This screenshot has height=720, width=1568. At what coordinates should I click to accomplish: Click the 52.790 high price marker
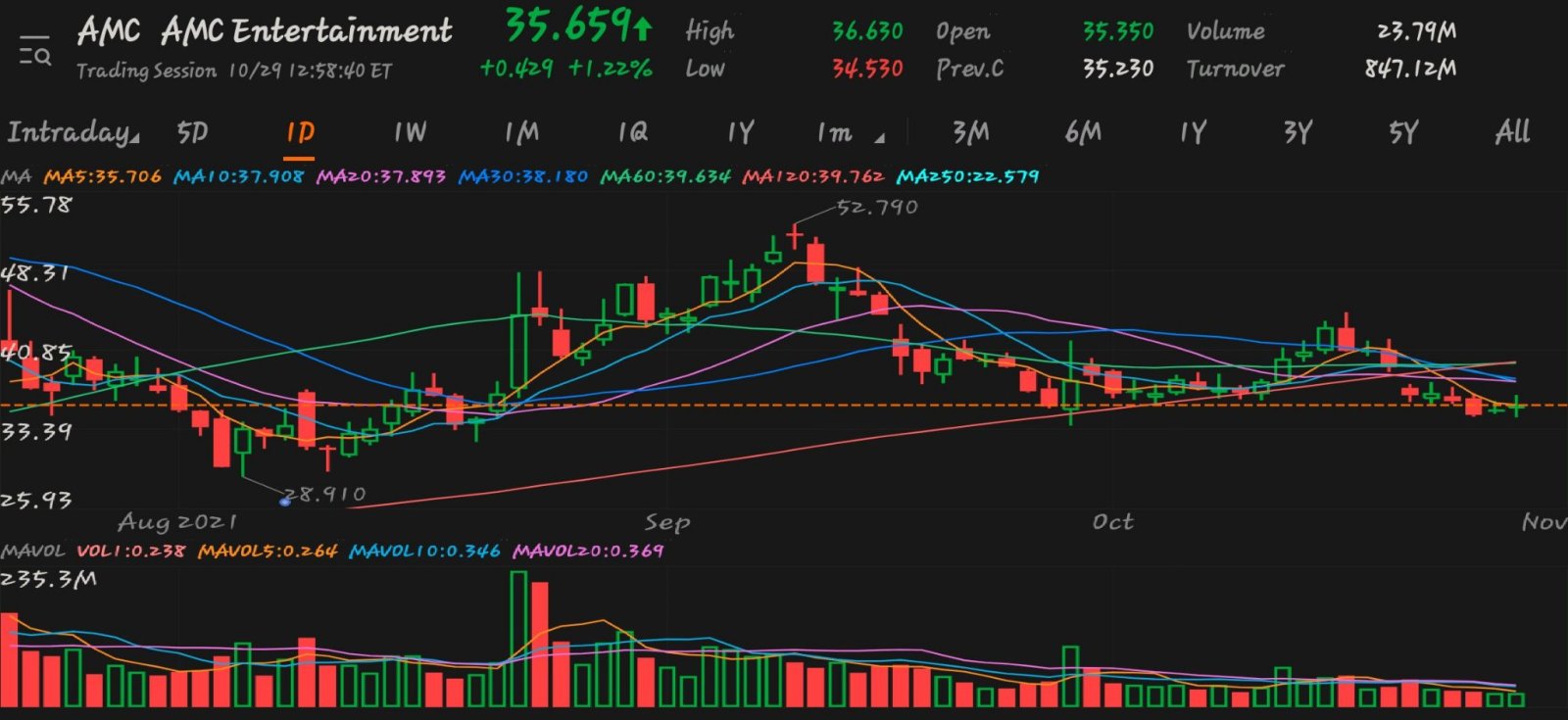tap(877, 208)
